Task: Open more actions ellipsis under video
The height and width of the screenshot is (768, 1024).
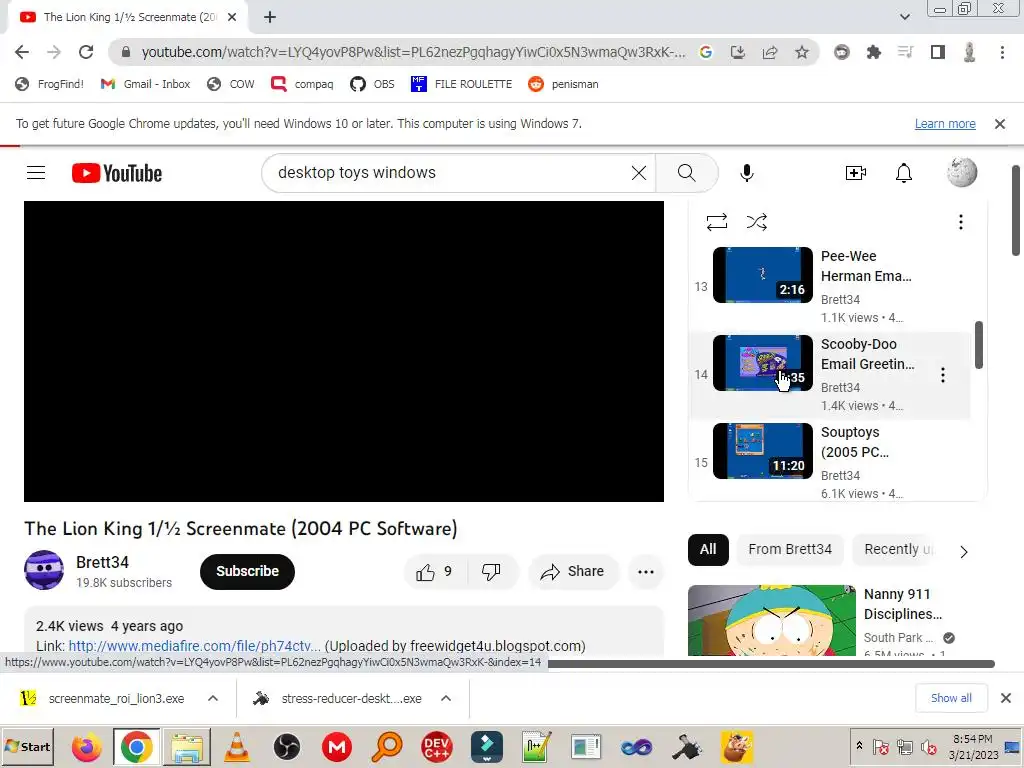Action: click(645, 572)
